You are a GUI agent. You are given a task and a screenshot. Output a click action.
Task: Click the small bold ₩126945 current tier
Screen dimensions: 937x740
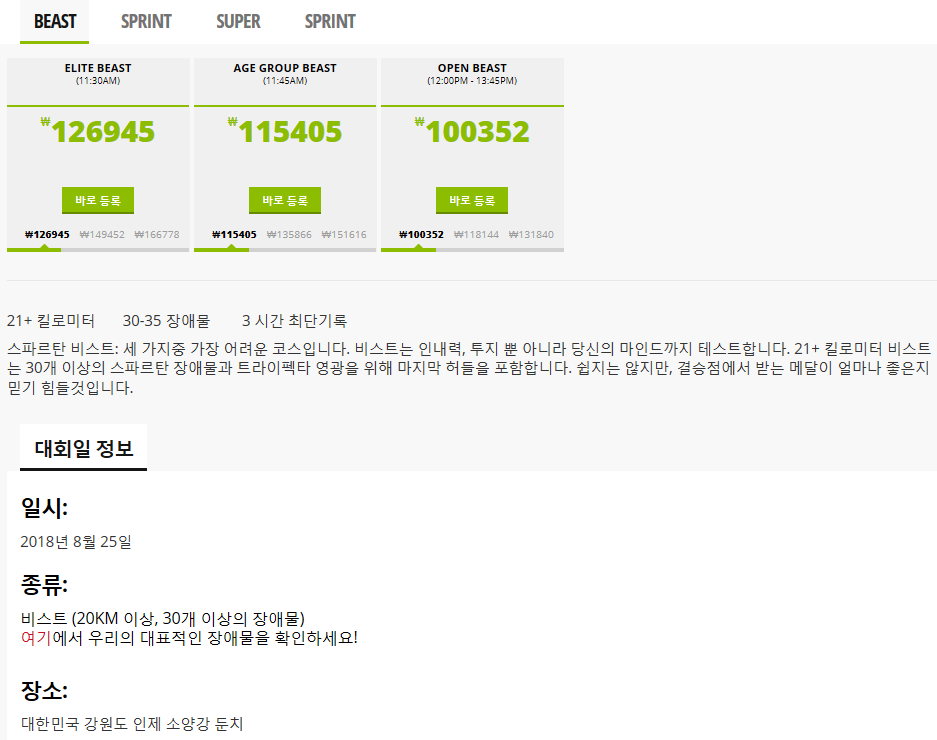coord(47,234)
